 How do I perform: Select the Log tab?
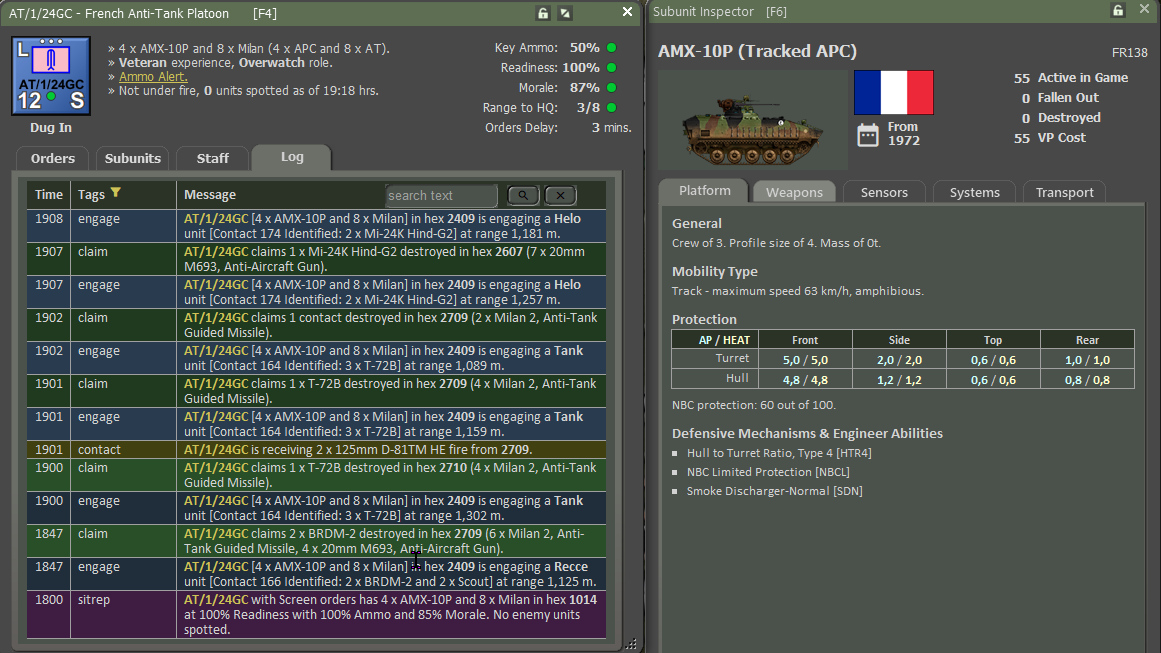point(292,157)
